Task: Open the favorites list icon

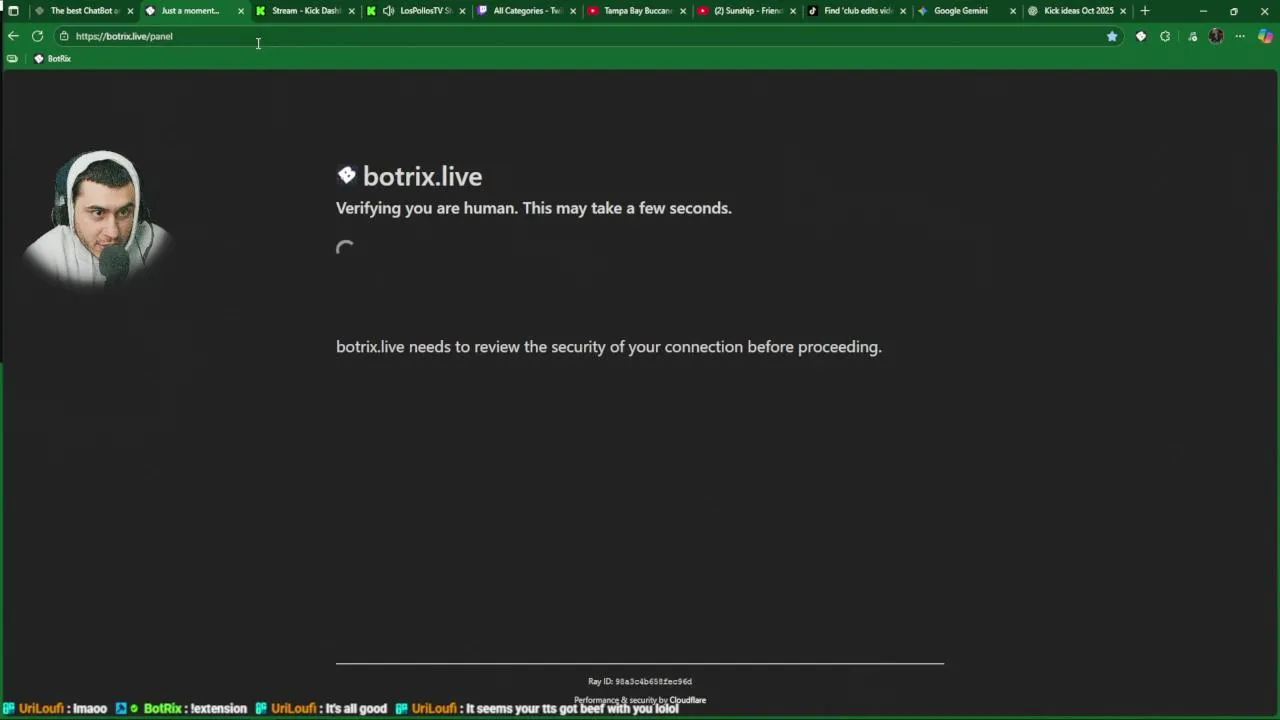Action: (x=1192, y=36)
